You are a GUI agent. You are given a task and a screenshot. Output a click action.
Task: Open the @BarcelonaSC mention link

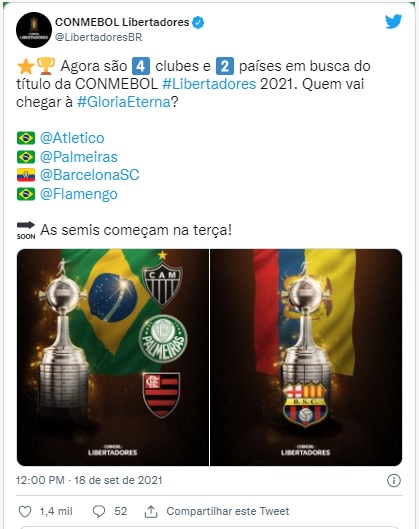click(x=90, y=175)
